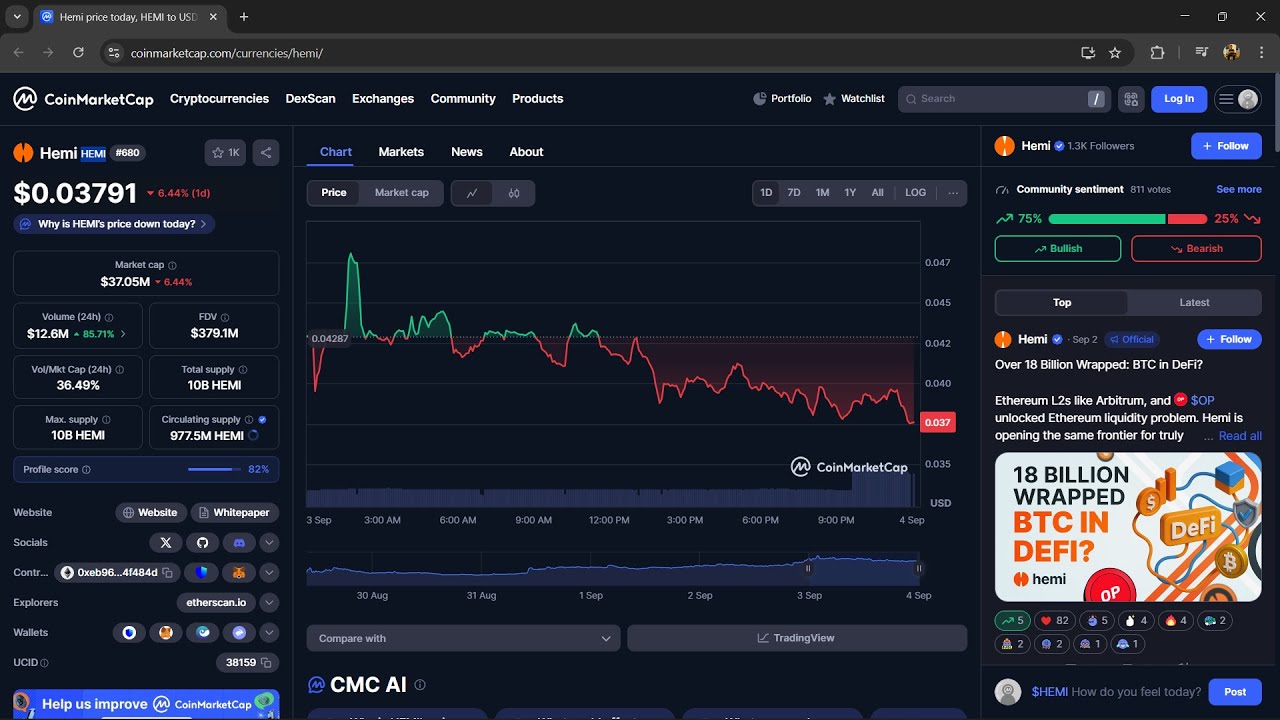Viewport: 1280px width, 720px height.
Task: Expand post with Read all
Action: [x=1240, y=436]
